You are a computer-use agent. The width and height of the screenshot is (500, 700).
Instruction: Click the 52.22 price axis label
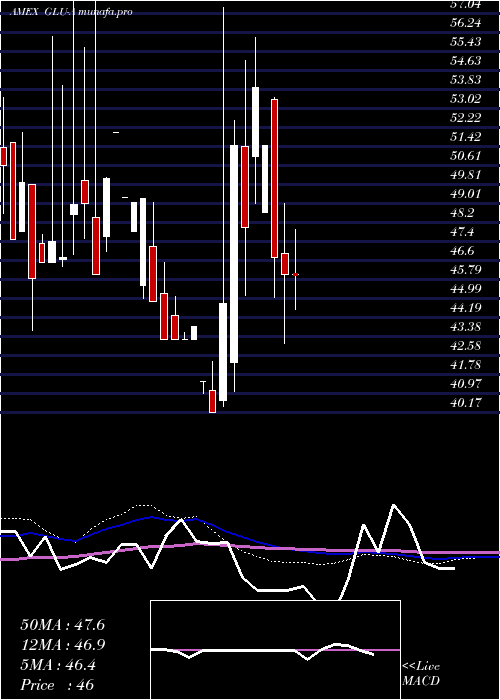point(465,118)
